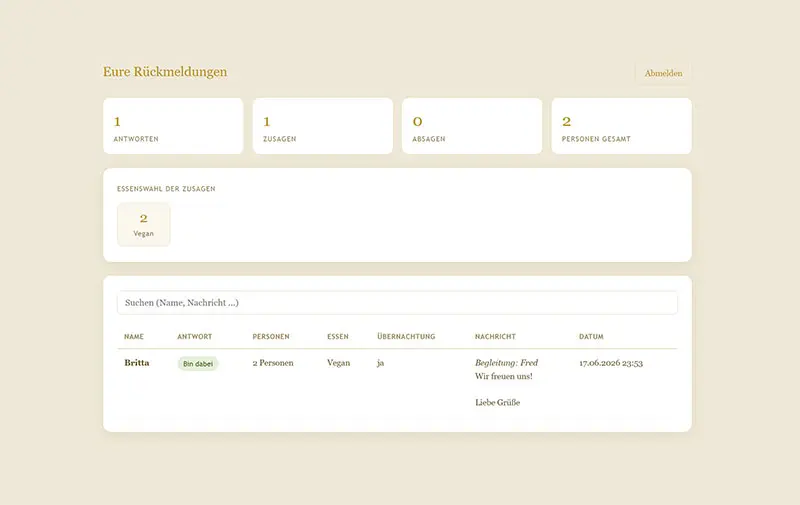Click the date 17.06.2026 23:53
The height and width of the screenshot is (505, 800).
(611, 363)
